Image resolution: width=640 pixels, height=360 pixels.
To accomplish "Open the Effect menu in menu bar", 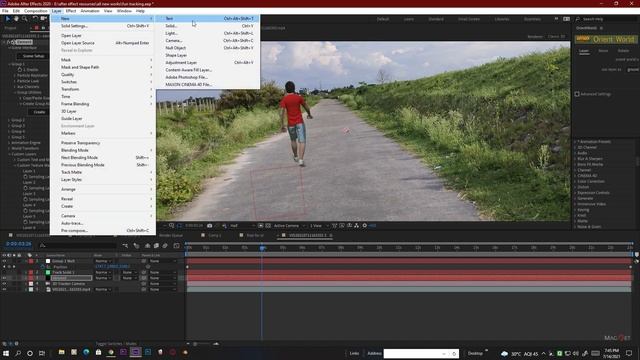I will tap(71, 11).
